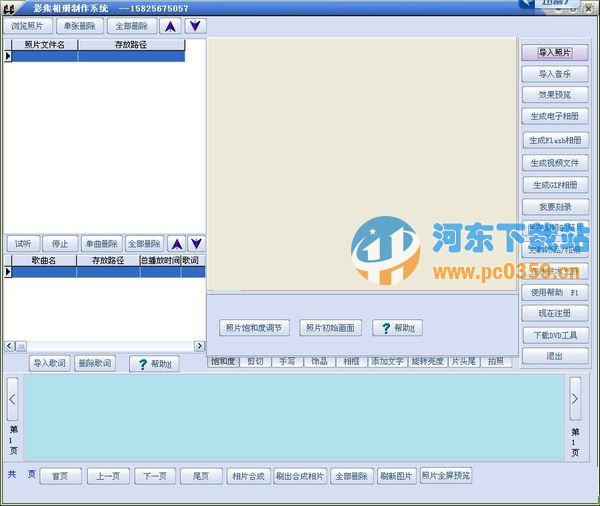
Task: Click the 歌曲名 column header
Action: (x=44, y=261)
